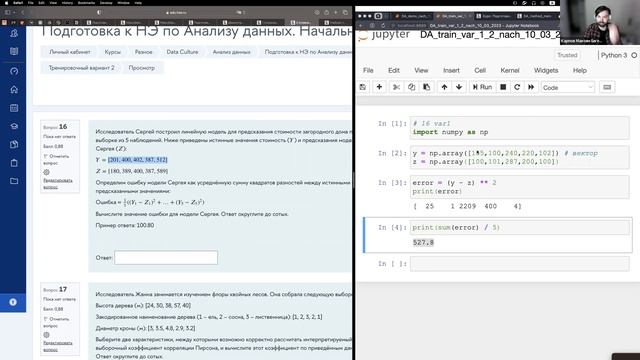Flag question 17 with Отметить вопрос

click(56, 322)
